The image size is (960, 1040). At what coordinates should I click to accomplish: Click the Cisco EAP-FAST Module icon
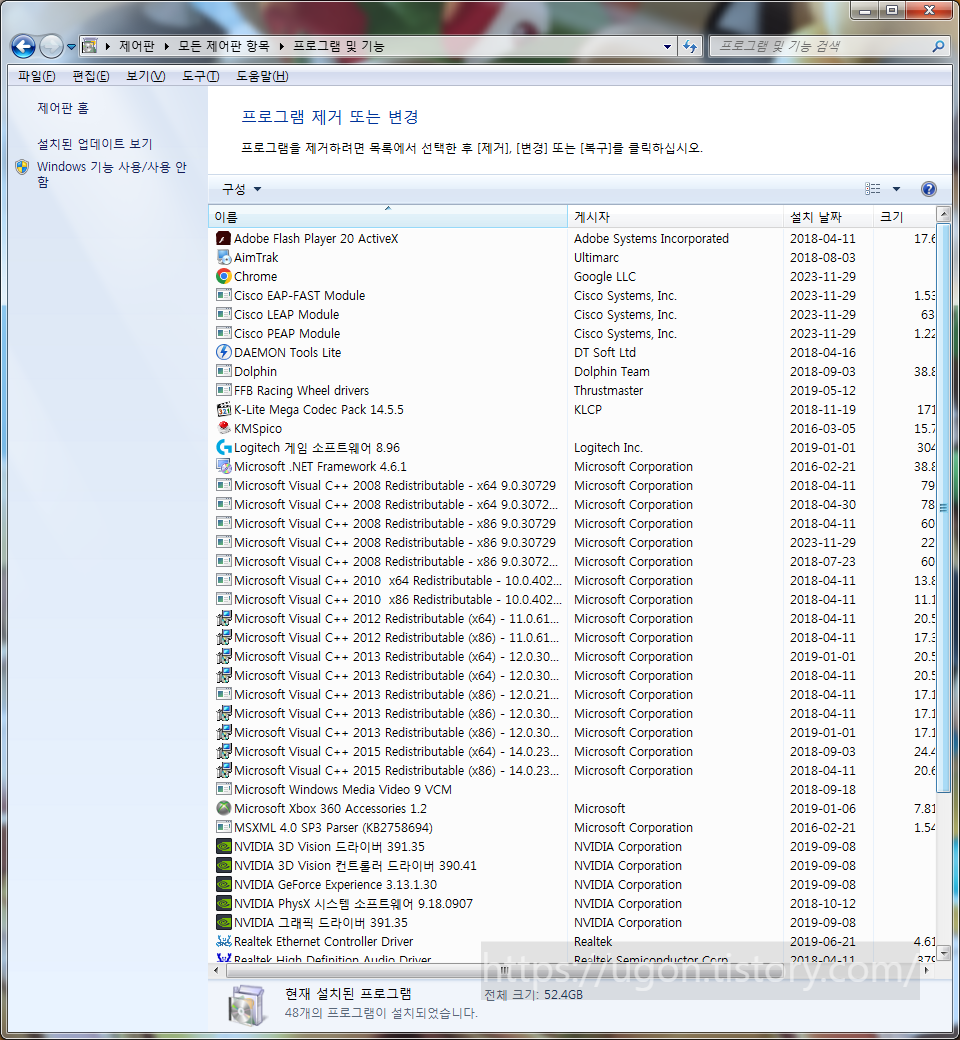click(224, 295)
